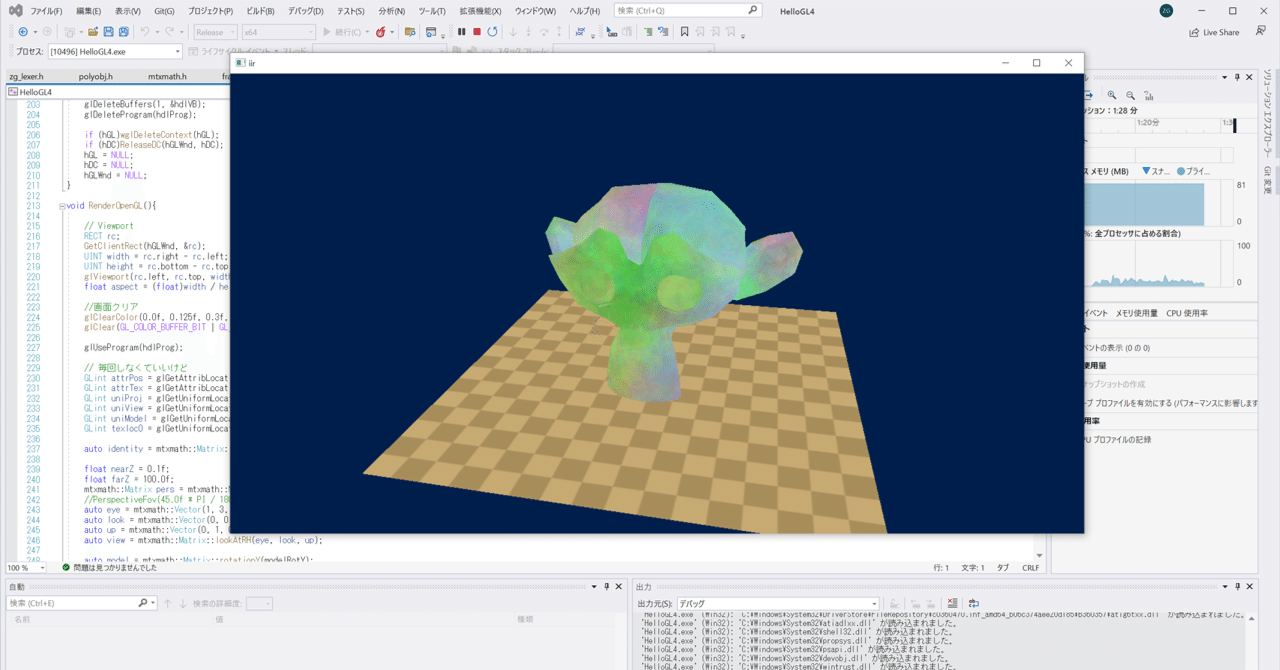Image resolution: width=1280 pixels, height=670 pixels.
Task: Switch to the polyobj.h tab
Action: tap(96, 76)
